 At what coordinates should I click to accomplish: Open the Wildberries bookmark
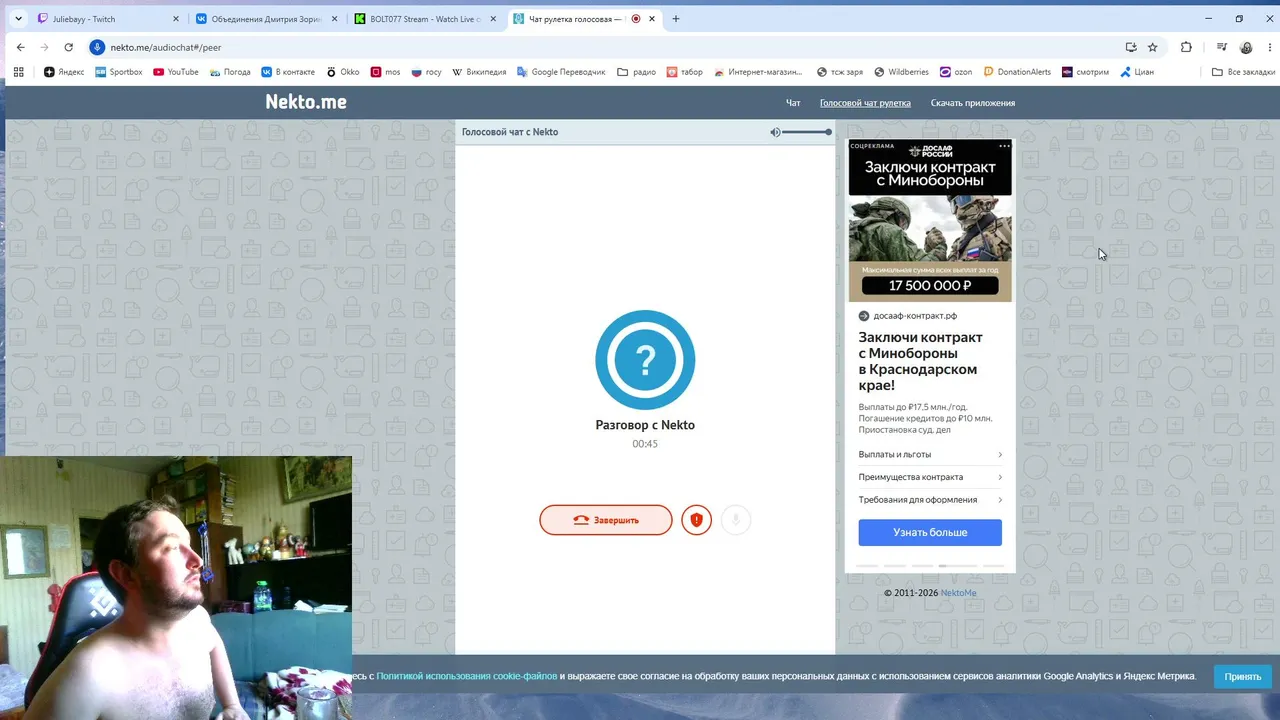coord(902,72)
